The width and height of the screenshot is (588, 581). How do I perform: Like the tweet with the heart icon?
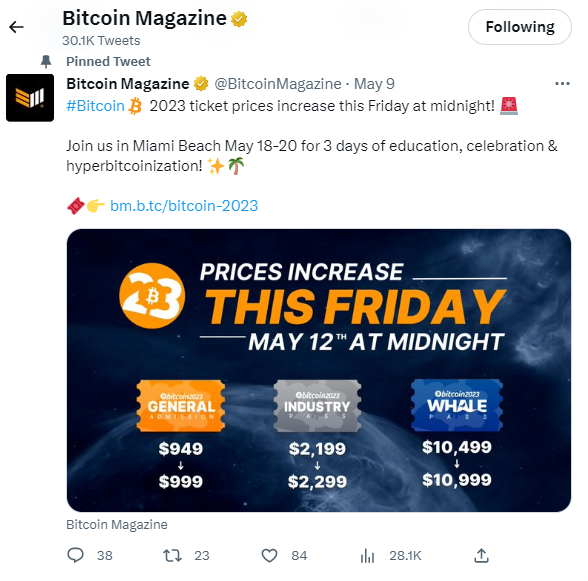[269, 555]
